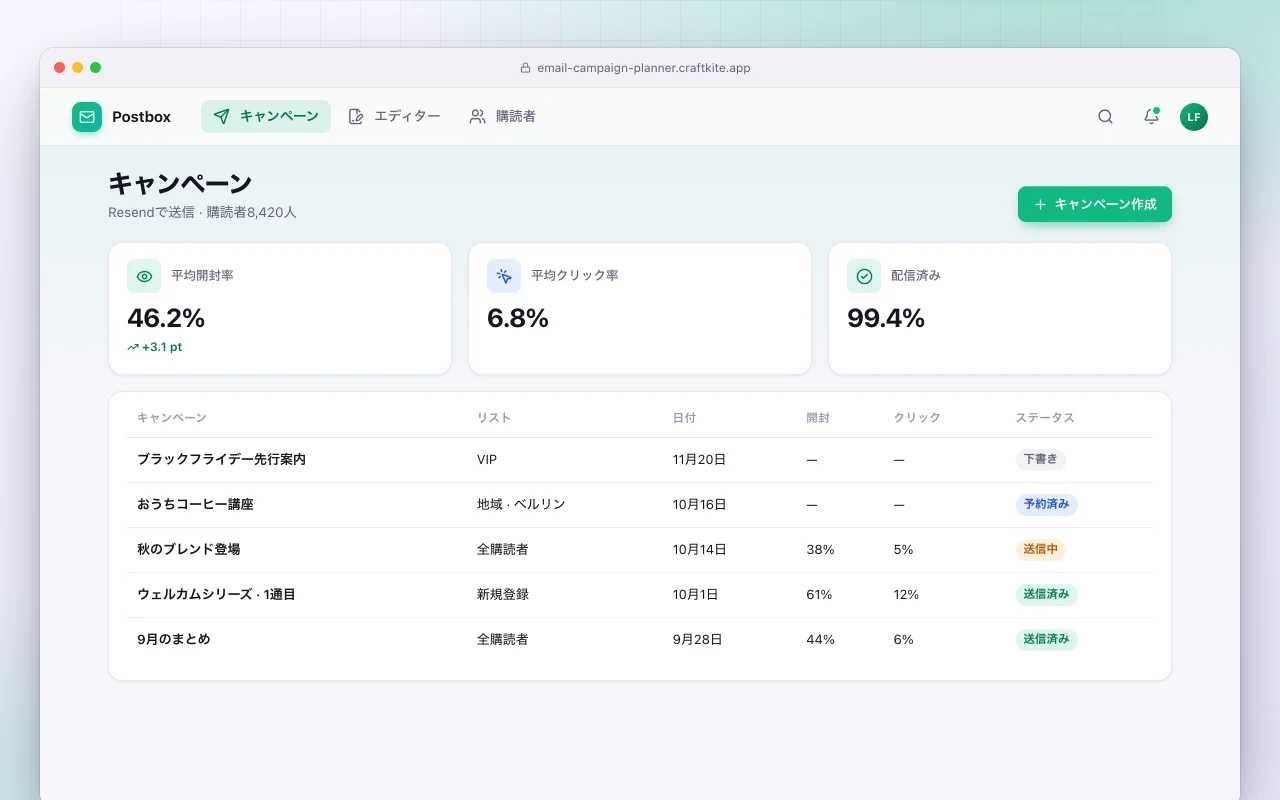
Task: Click the 開封 column header
Action: [x=818, y=418]
